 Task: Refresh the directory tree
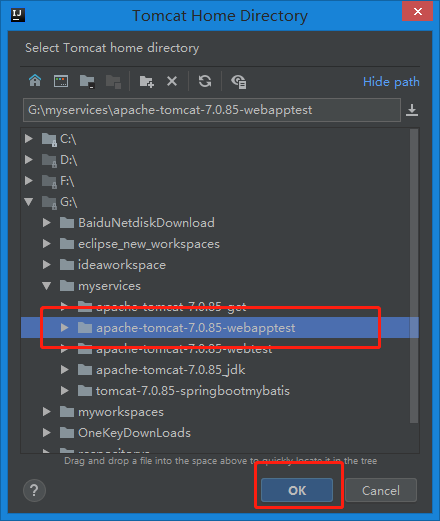coord(205,81)
